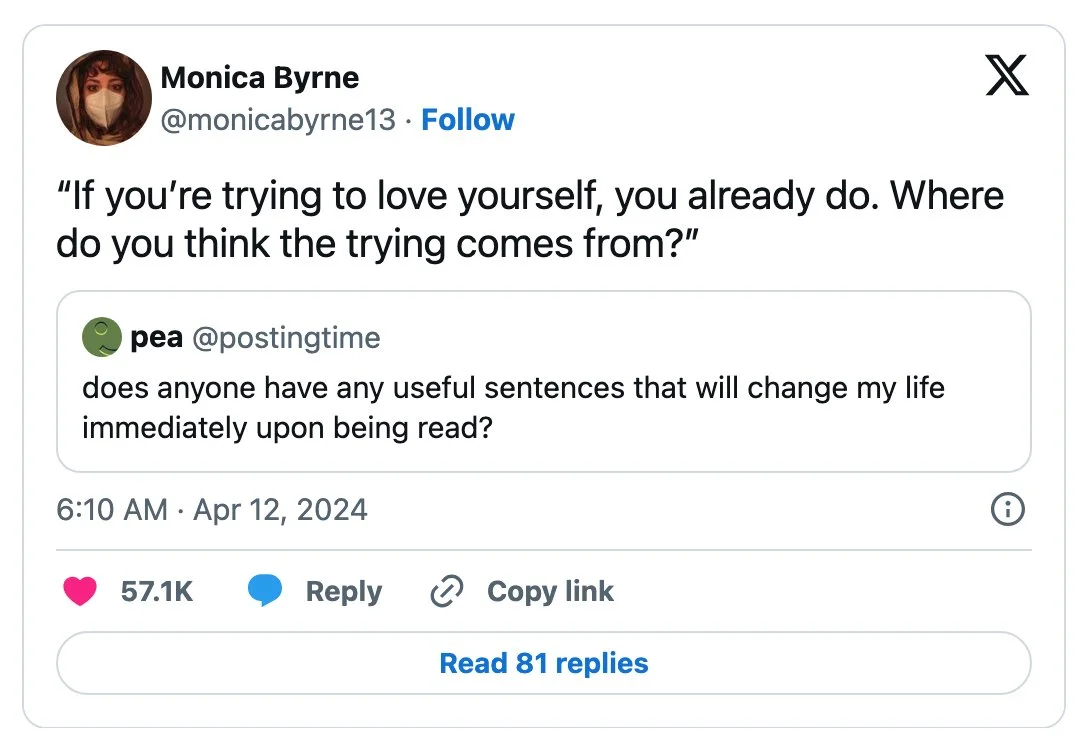1092x752 pixels.
Task: Click the X logo icon
Action: point(1006,75)
